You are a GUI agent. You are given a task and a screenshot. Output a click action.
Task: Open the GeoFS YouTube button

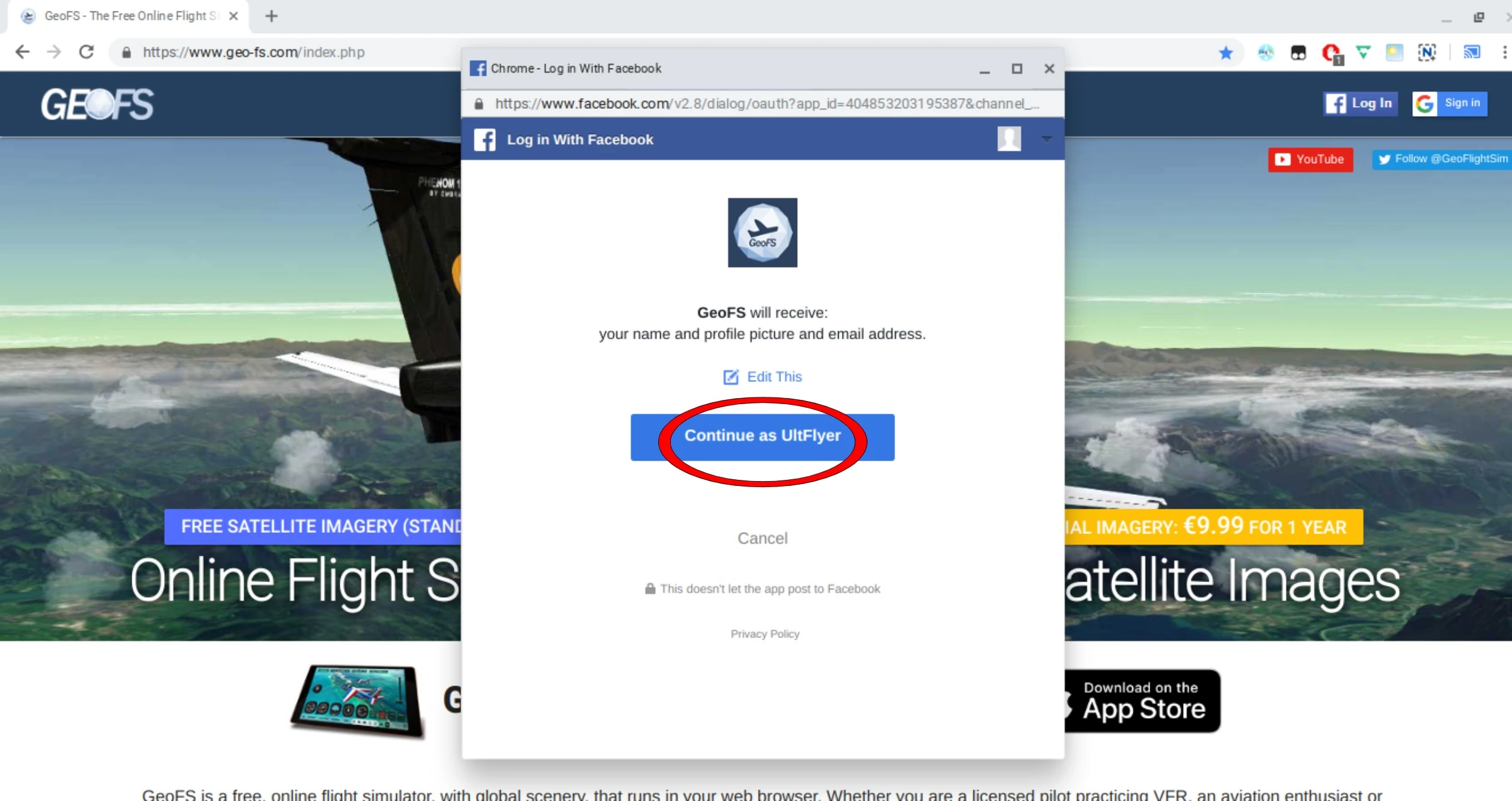click(1311, 159)
